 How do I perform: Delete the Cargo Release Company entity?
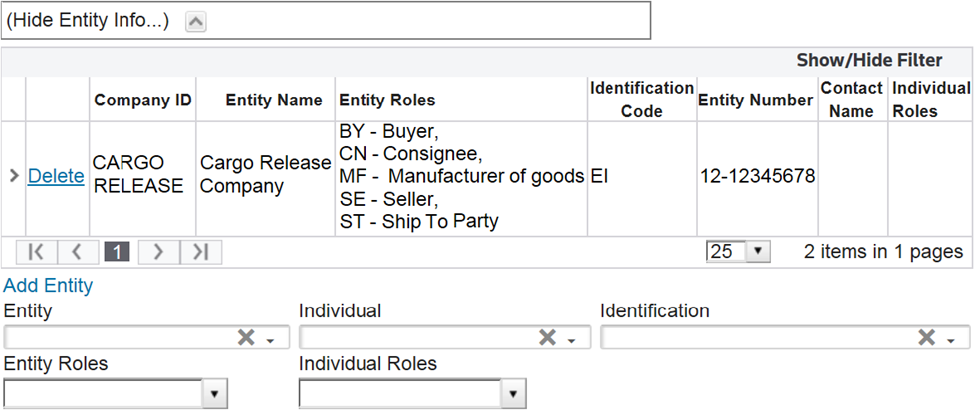[x=56, y=176]
